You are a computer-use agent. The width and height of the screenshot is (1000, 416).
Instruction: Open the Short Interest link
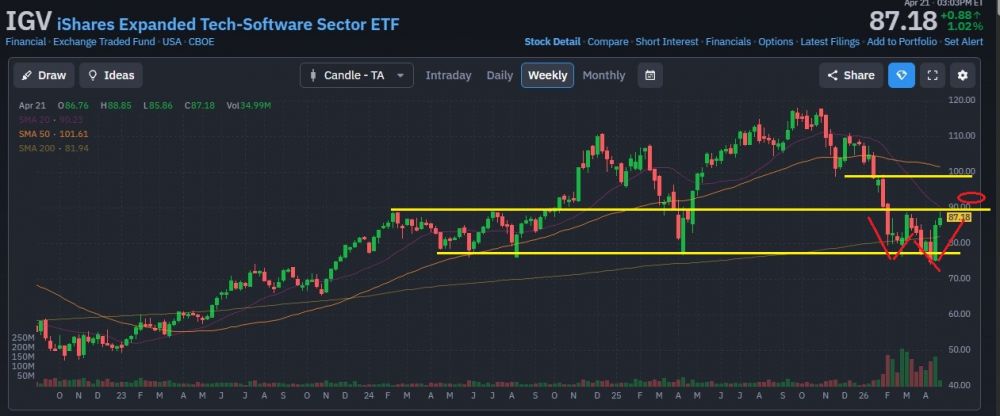[667, 41]
